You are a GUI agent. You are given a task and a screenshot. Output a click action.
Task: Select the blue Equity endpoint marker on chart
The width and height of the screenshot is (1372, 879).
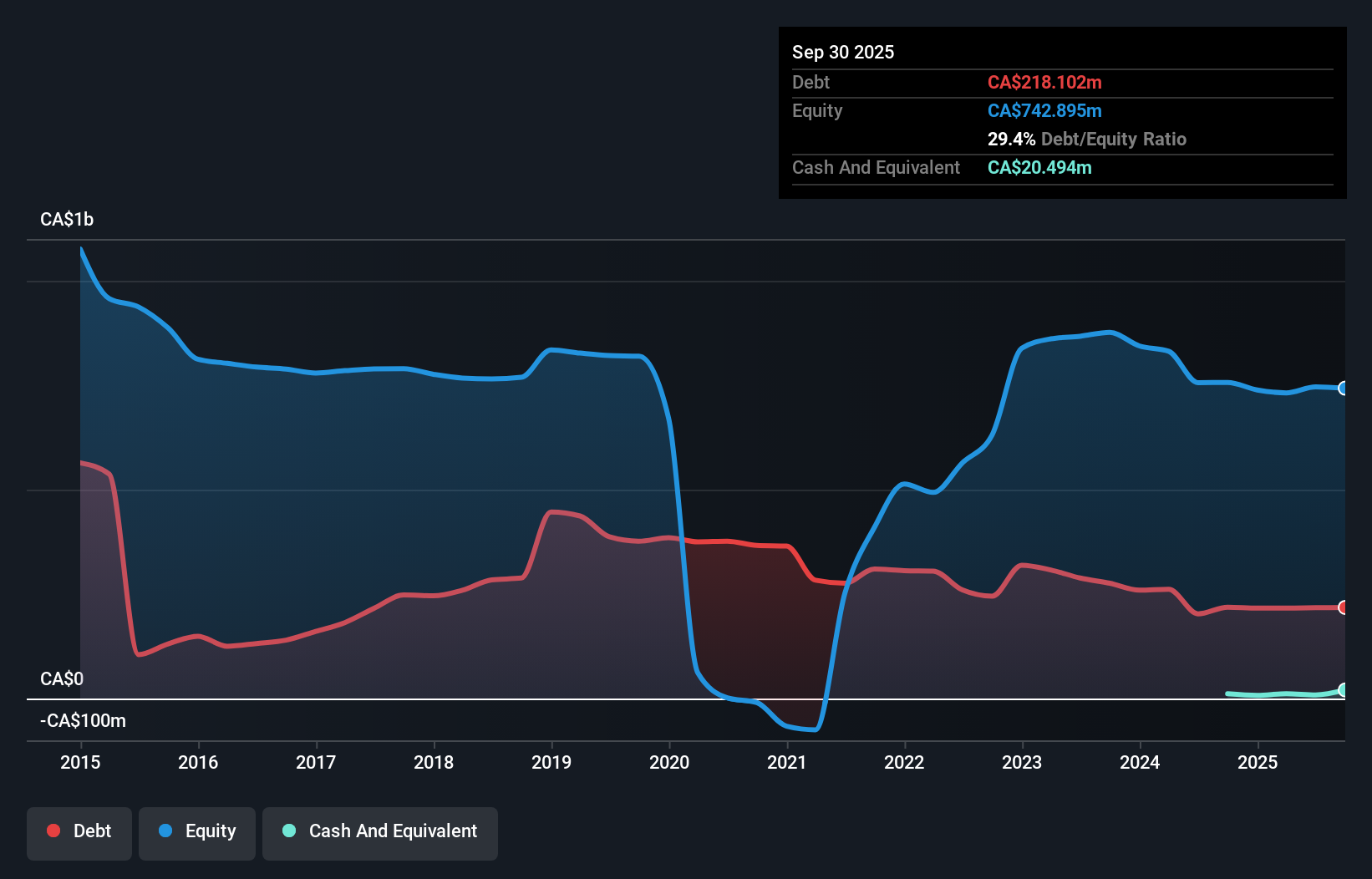1343,388
